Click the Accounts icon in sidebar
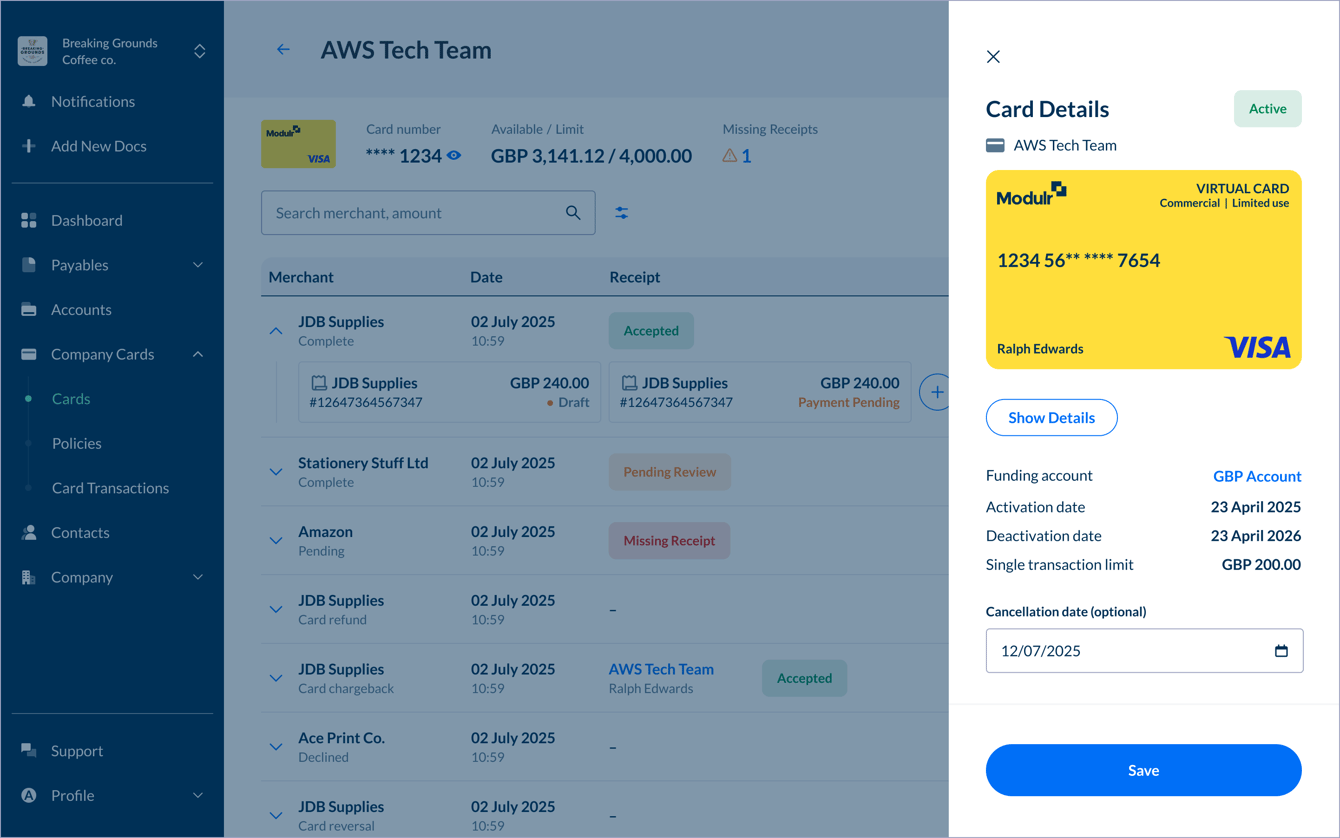 (29, 310)
